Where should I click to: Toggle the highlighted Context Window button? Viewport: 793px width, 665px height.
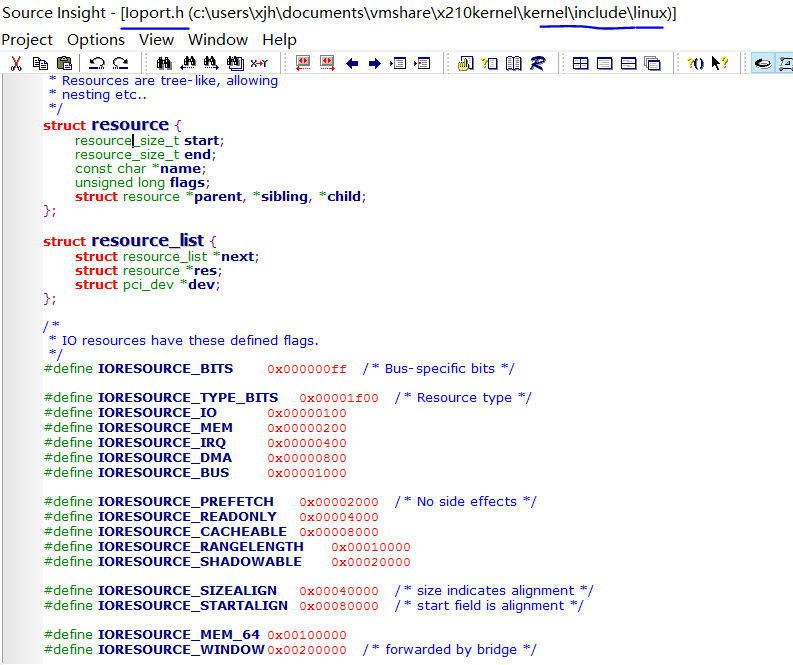point(763,63)
